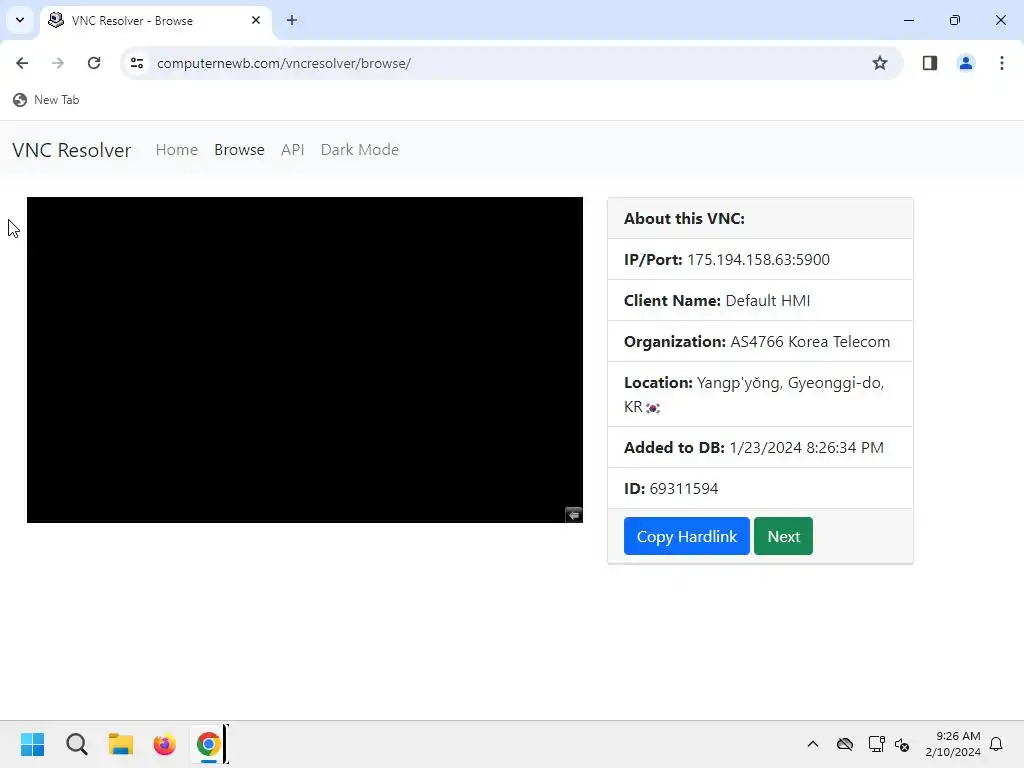Click the muted volume tray icon
The image size is (1024, 768).
(x=903, y=744)
